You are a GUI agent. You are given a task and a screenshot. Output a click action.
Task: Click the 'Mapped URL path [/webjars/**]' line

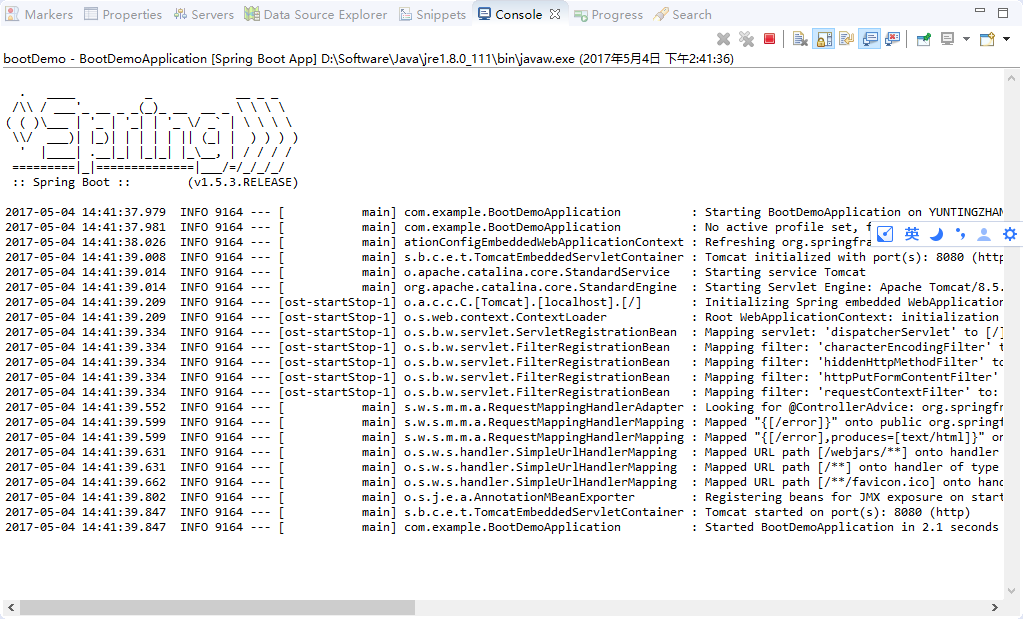tap(504, 452)
